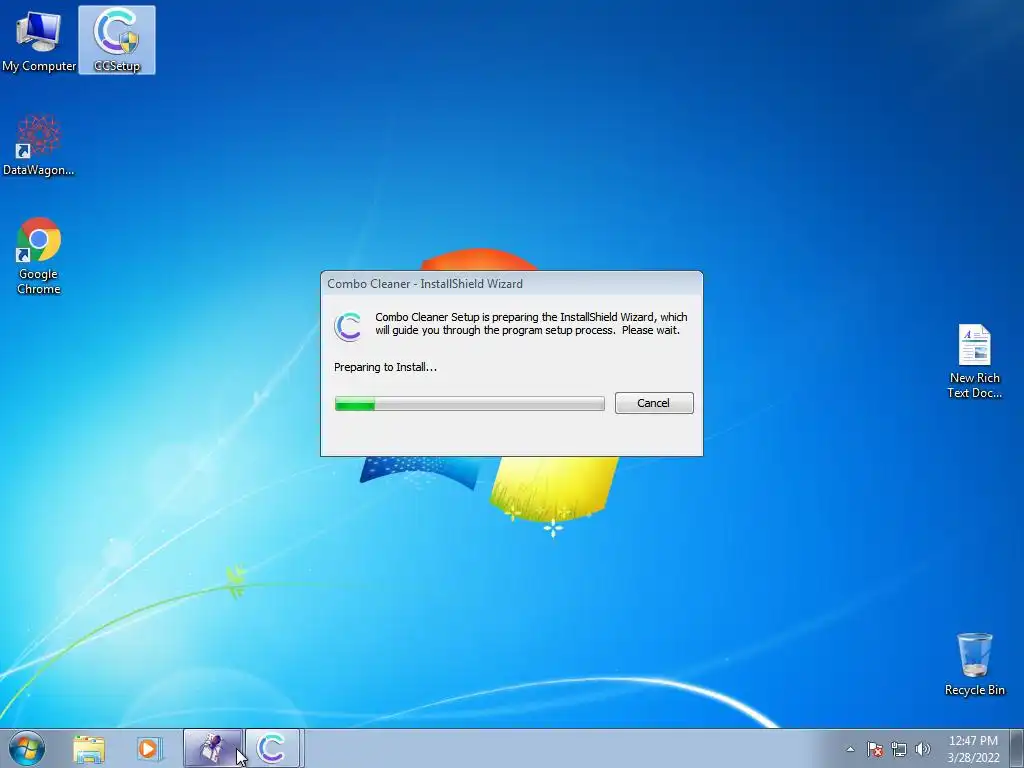Open Action Center flag icon
This screenshot has height=768, width=1024.
coord(875,749)
